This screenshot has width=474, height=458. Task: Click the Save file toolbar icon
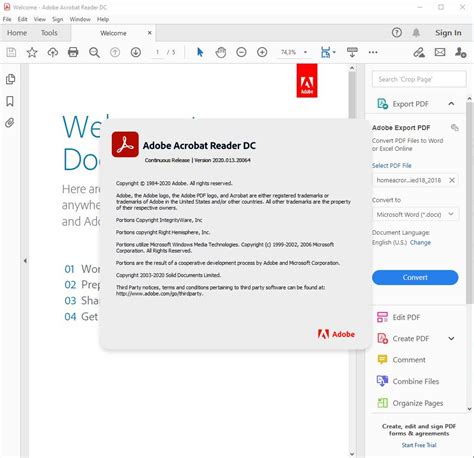pos(11,52)
